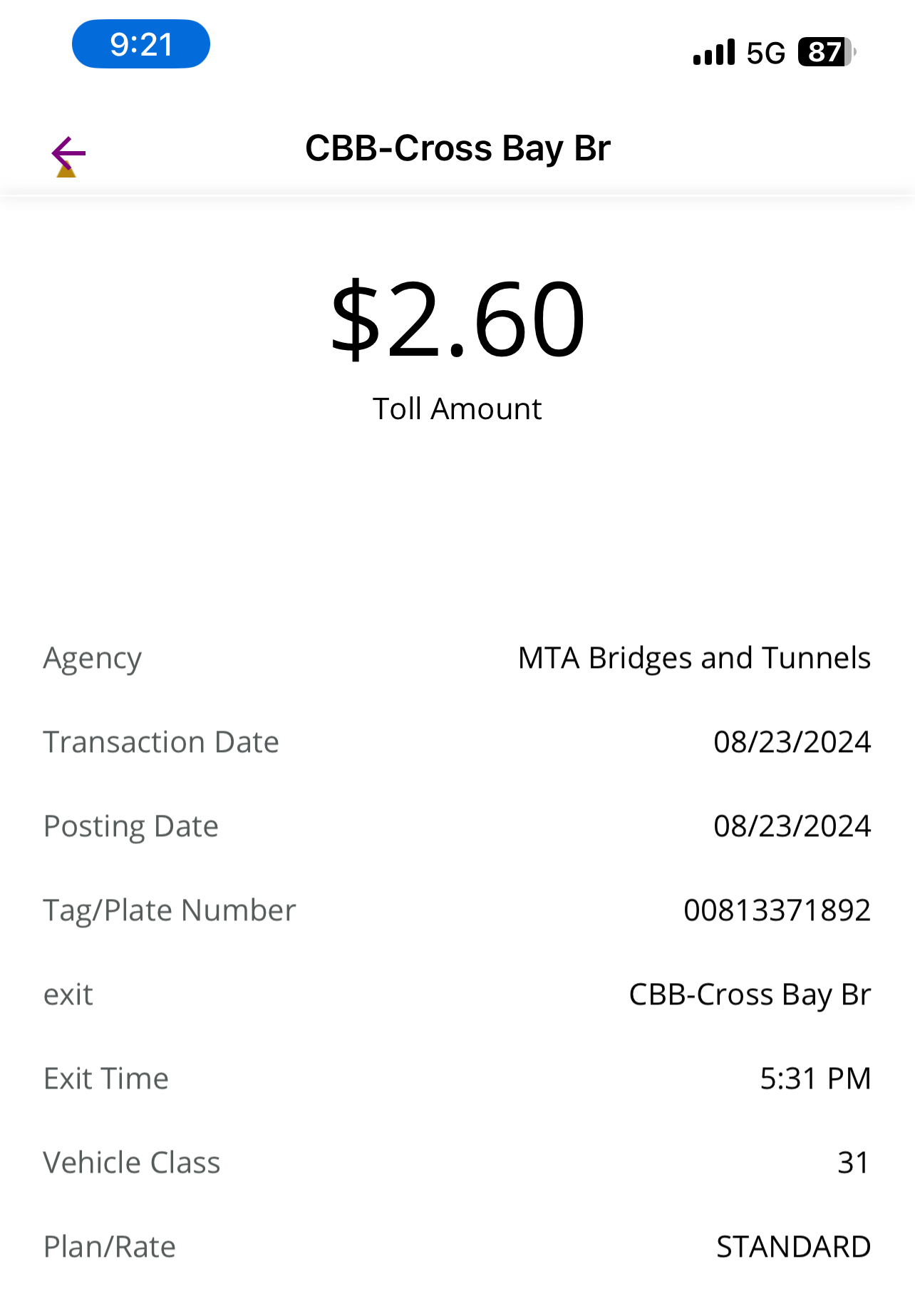Tap the exit value CBB-Cross Bay Br

tap(750, 995)
